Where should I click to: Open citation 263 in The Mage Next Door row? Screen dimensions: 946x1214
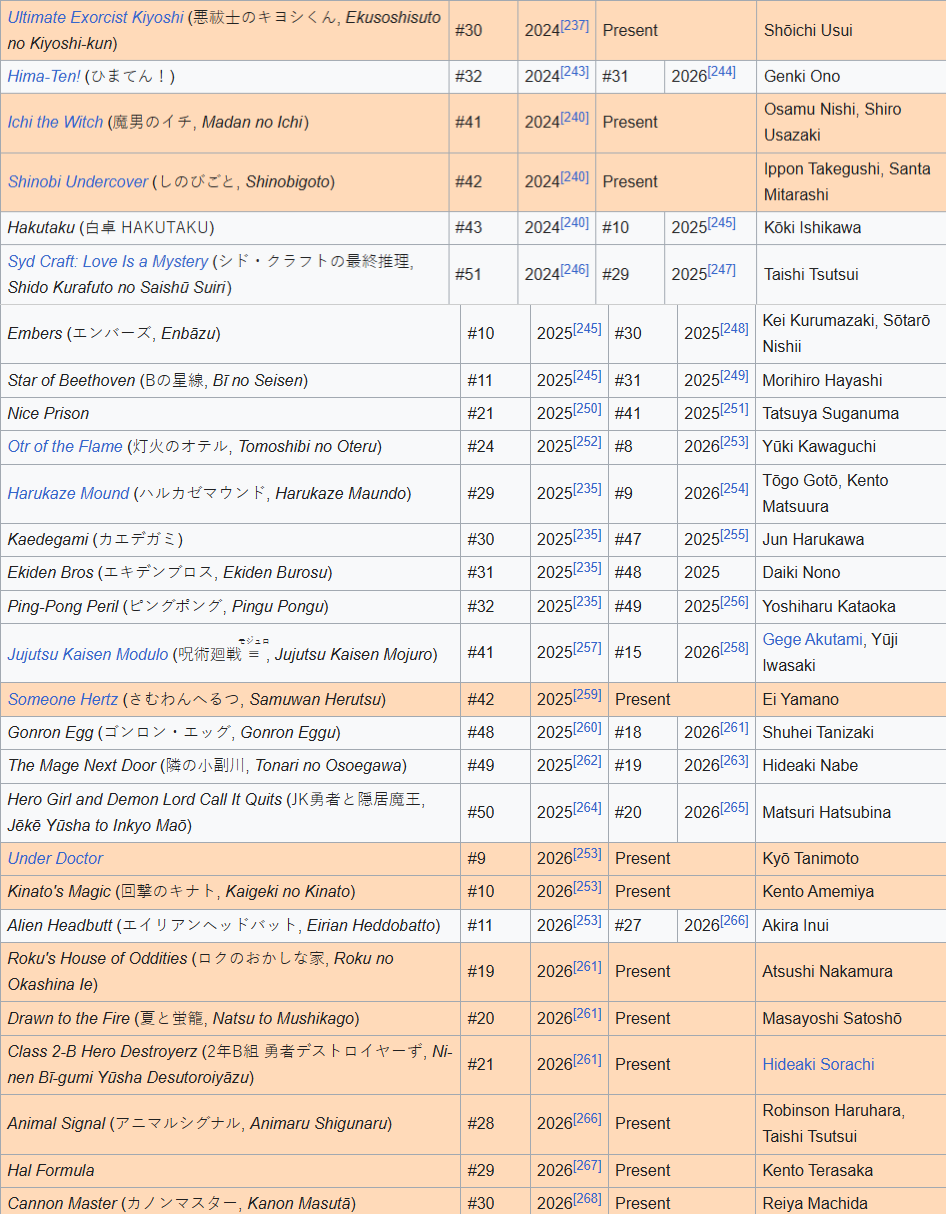pyautogui.click(x=734, y=760)
